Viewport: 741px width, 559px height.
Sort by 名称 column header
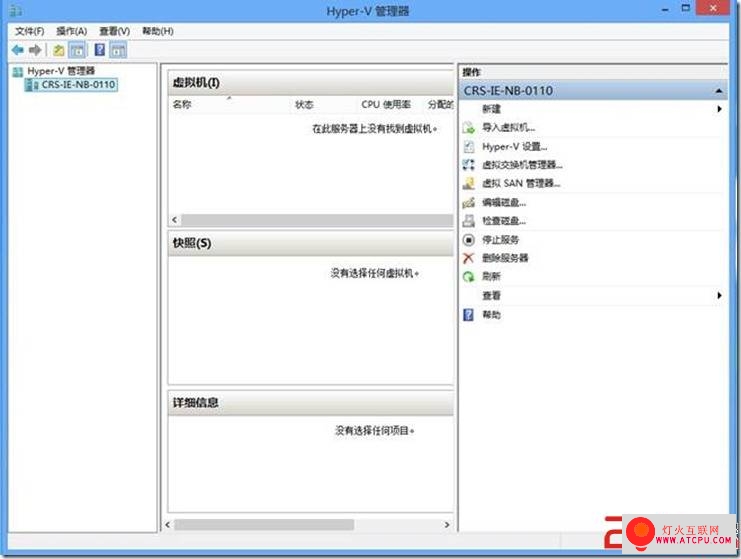click(182, 104)
